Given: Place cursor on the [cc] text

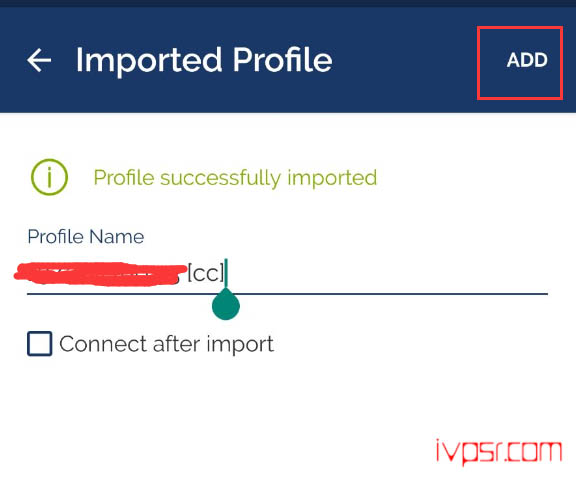Looking at the screenshot, I should click(x=205, y=273).
